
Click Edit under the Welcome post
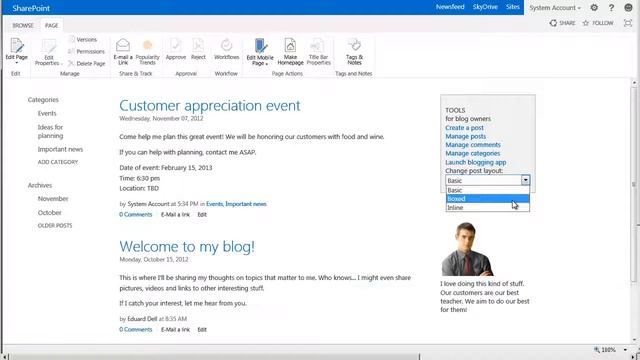tap(202, 329)
